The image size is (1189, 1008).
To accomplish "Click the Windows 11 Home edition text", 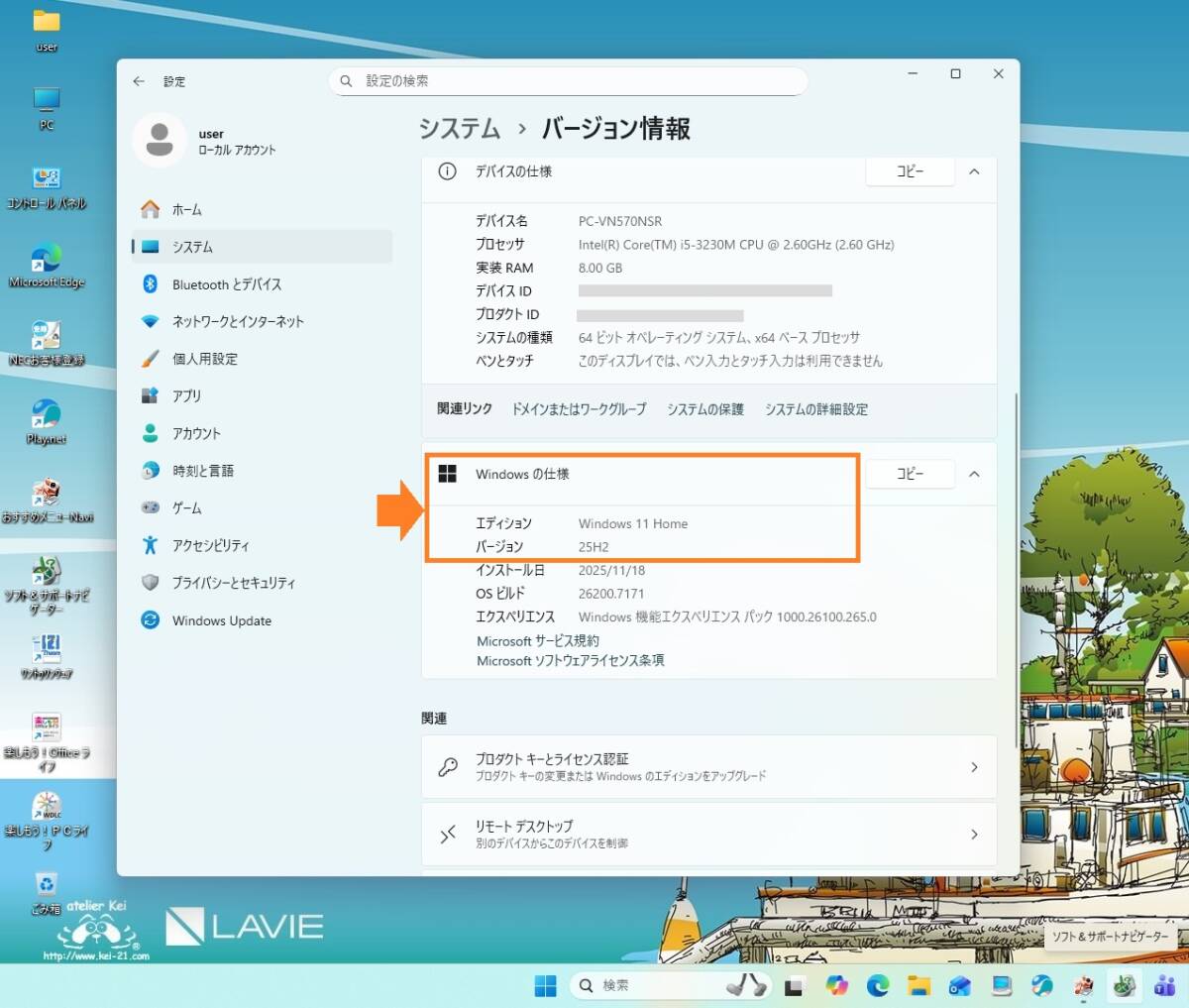I will click(x=633, y=523).
